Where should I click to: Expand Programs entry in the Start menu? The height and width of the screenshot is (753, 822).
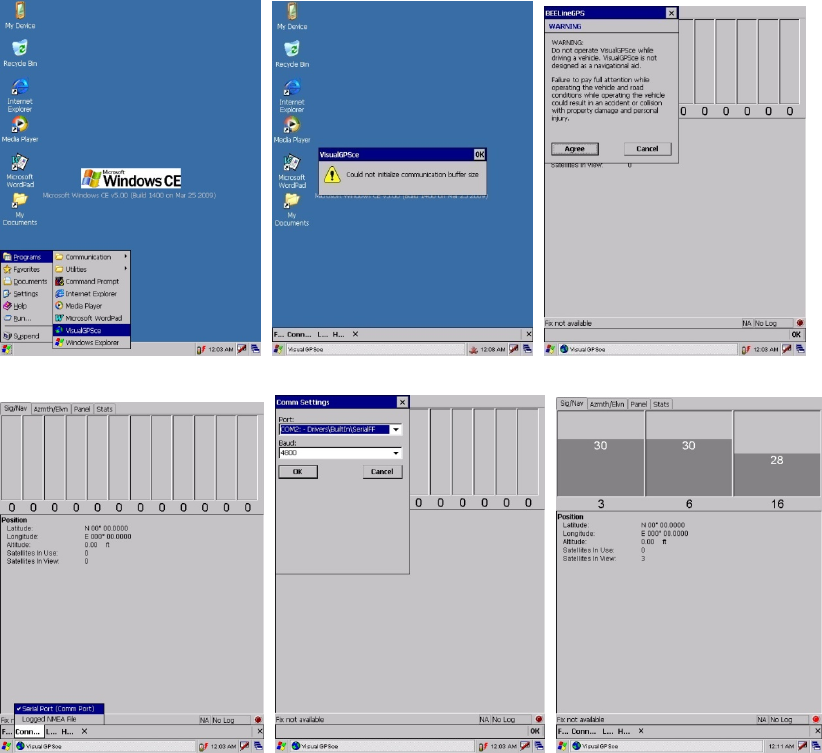pos(26,257)
